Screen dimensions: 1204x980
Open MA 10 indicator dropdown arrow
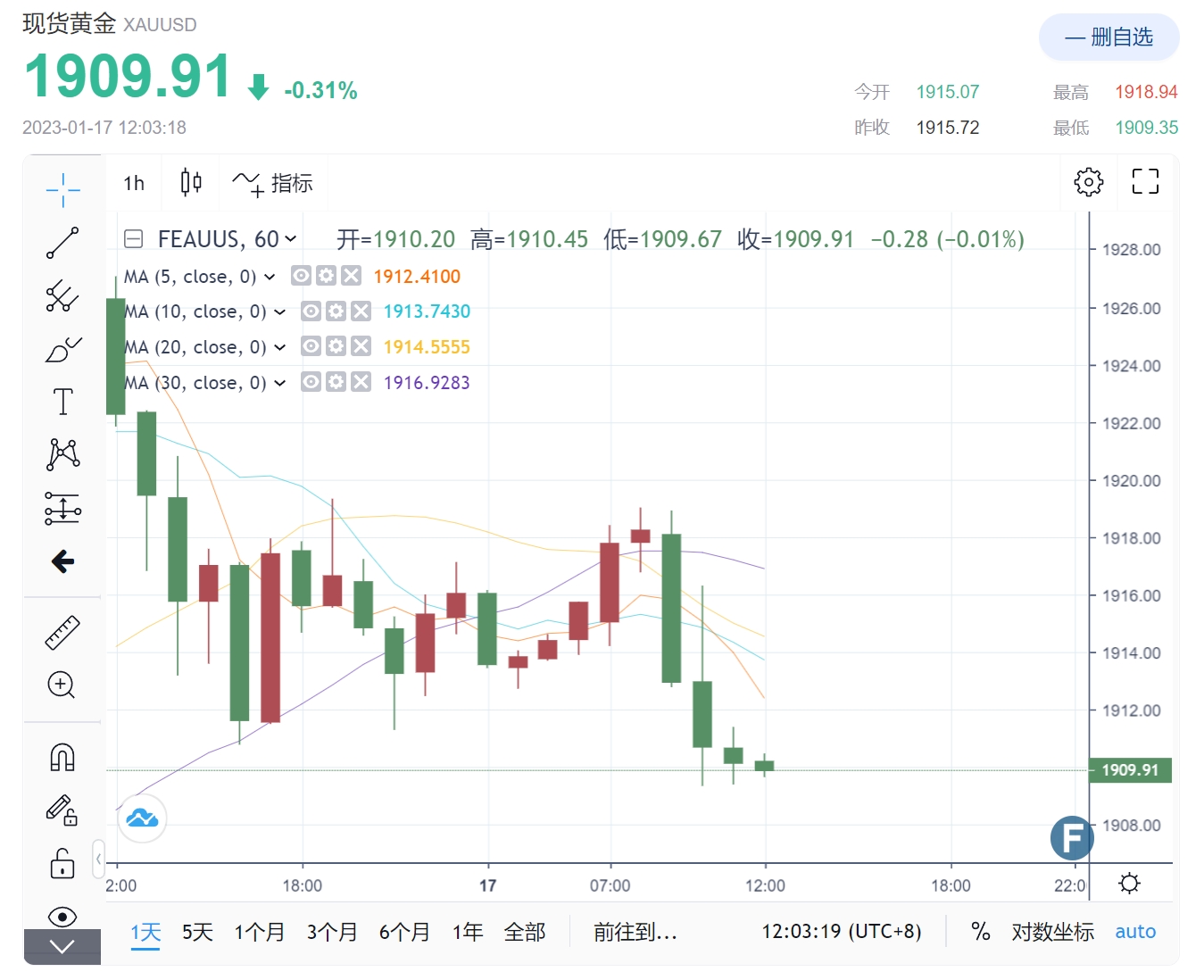click(x=280, y=311)
